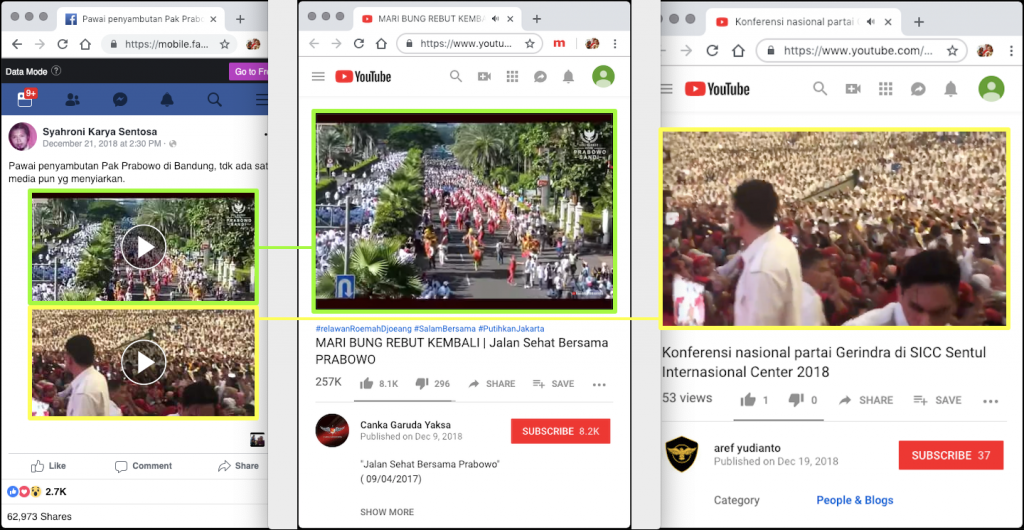Click the Facebook friends icon
The height and width of the screenshot is (530, 1024).
72,99
